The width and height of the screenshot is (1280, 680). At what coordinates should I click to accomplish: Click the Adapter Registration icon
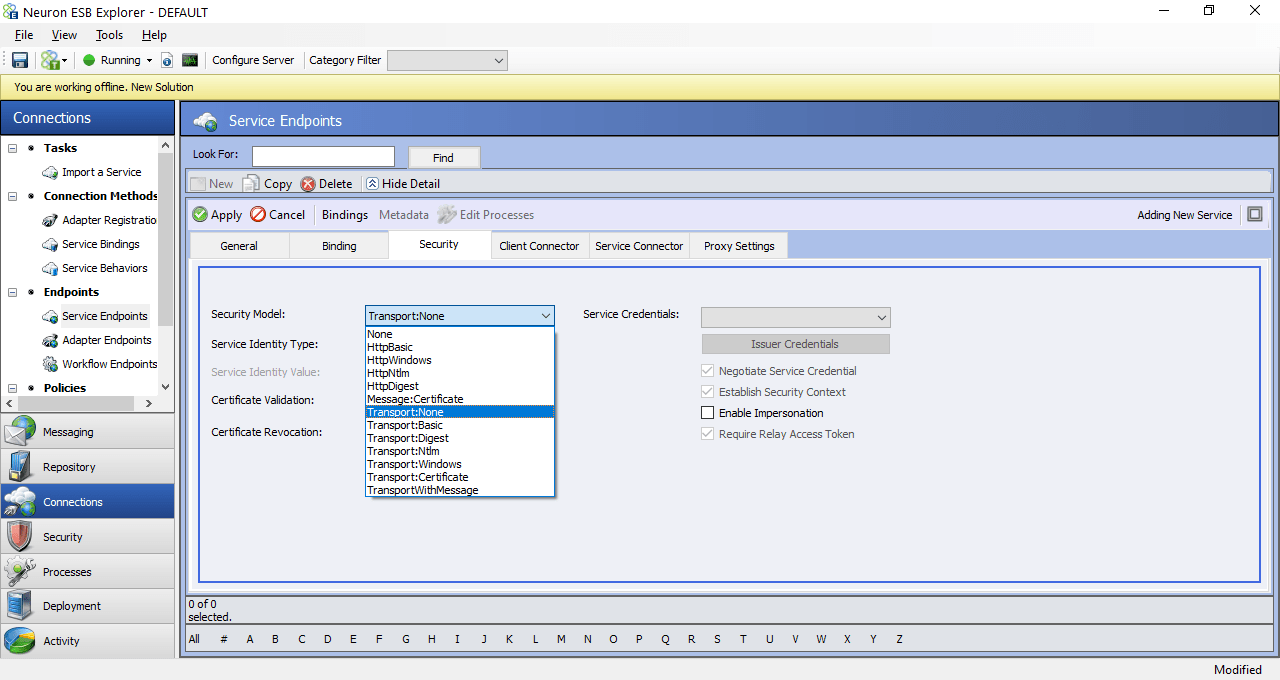tap(50, 220)
